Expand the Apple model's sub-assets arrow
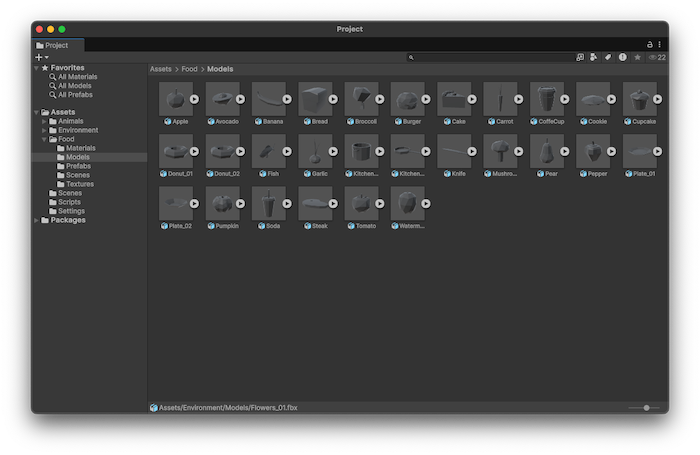 click(x=195, y=99)
